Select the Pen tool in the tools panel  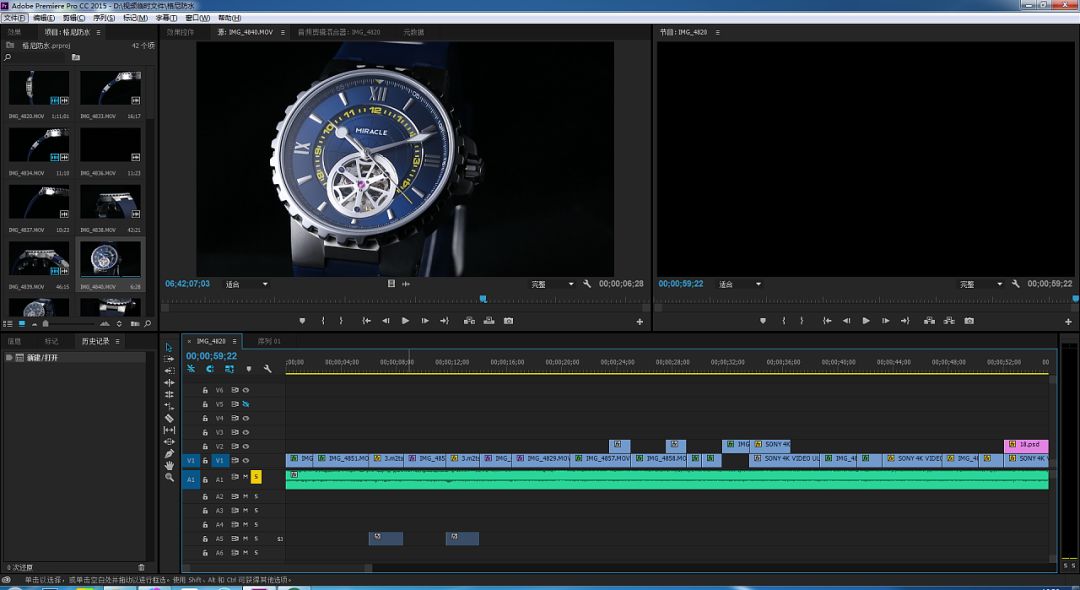169,454
